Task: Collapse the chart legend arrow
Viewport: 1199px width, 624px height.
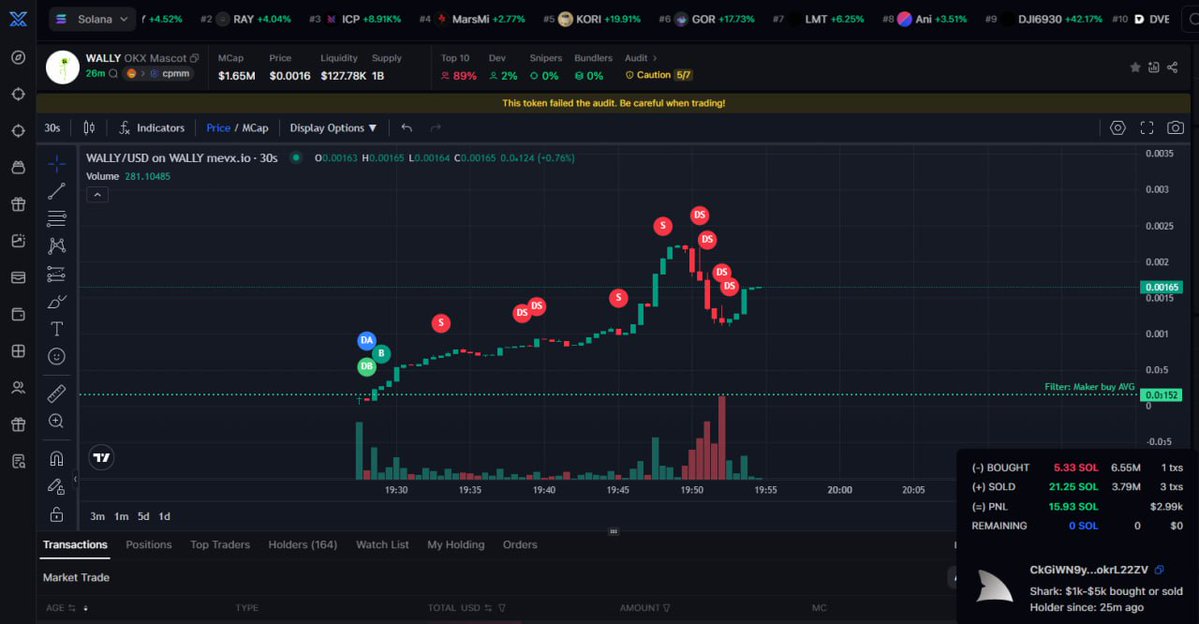Action: coord(97,195)
